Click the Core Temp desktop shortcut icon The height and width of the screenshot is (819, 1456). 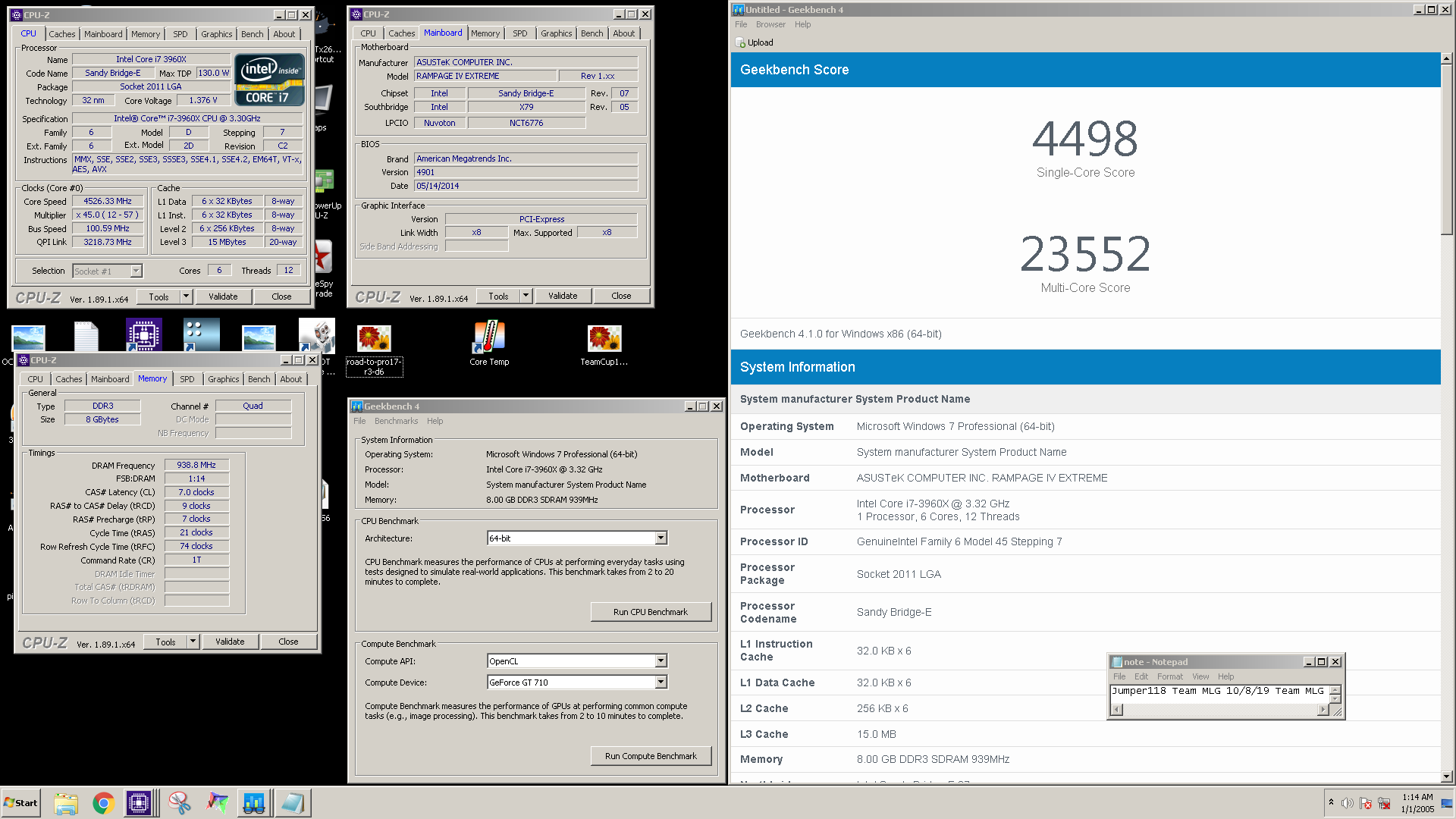tap(489, 337)
